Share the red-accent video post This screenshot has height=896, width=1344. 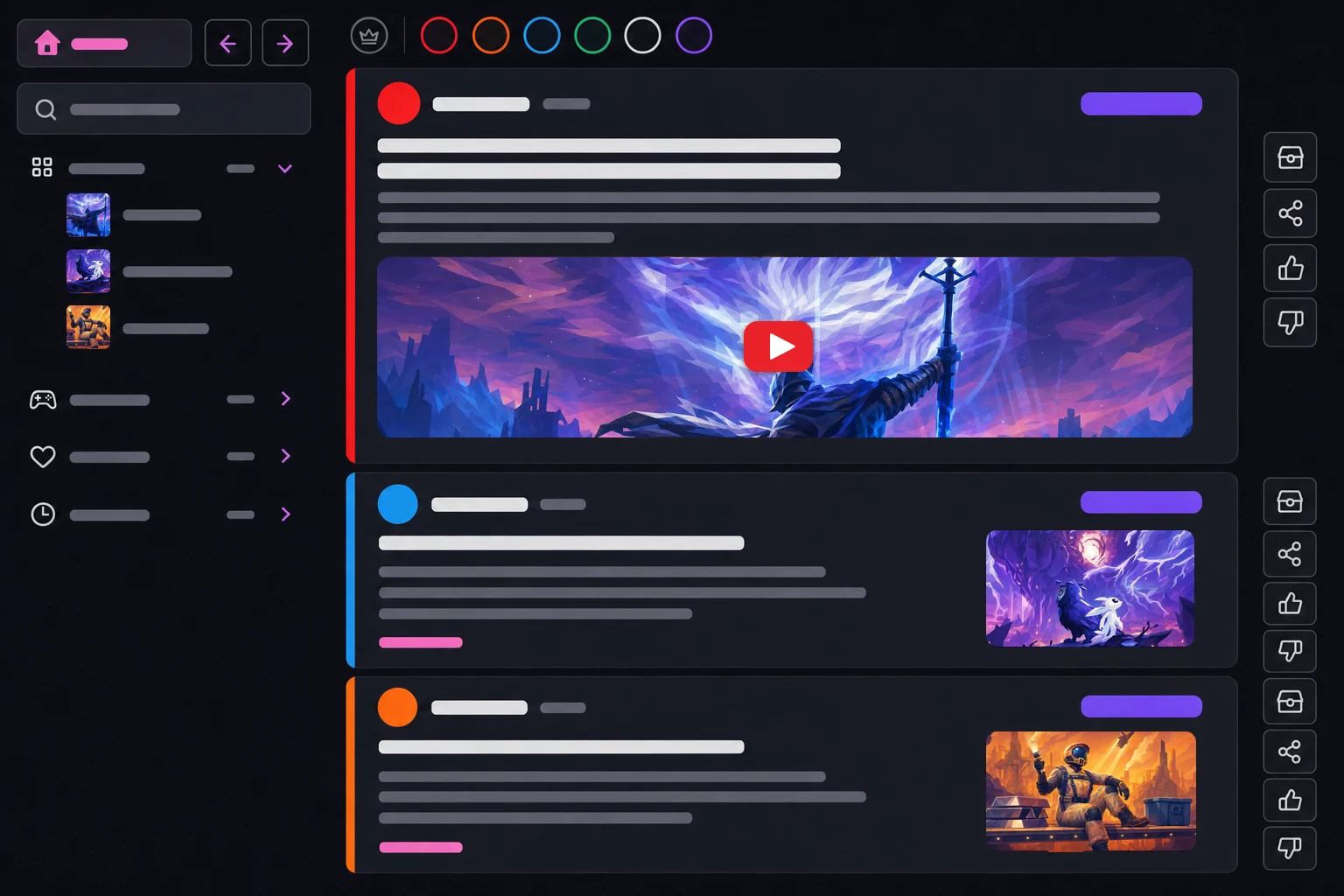1291,213
